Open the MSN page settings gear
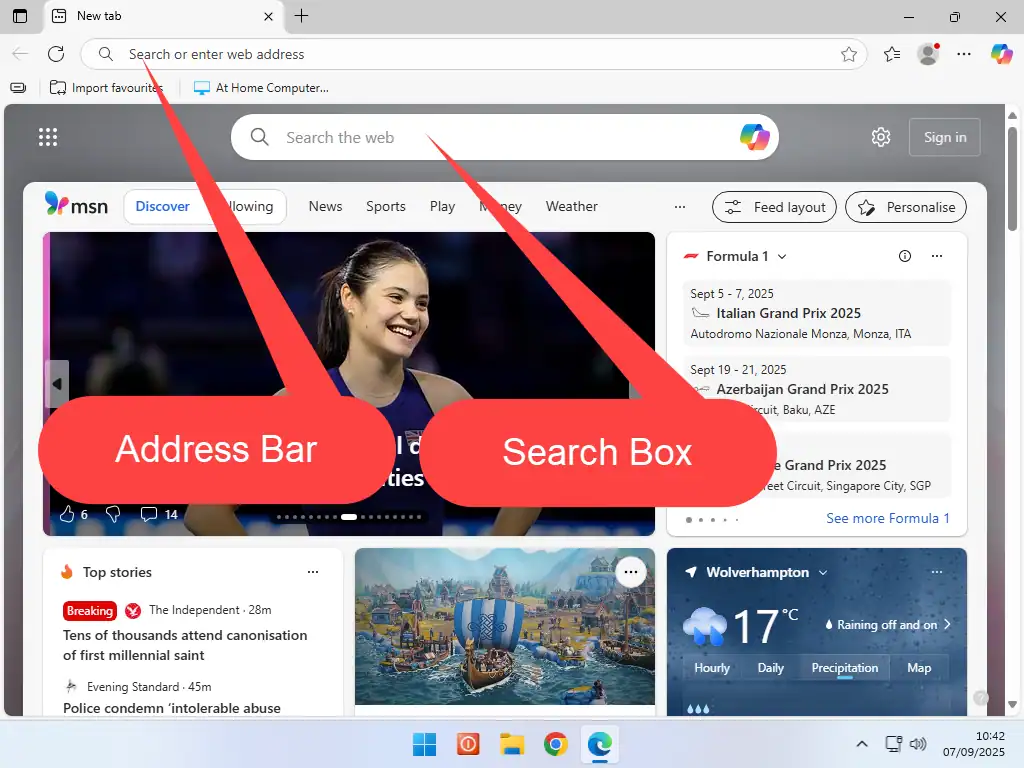 pyautogui.click(x=880, y=137)
